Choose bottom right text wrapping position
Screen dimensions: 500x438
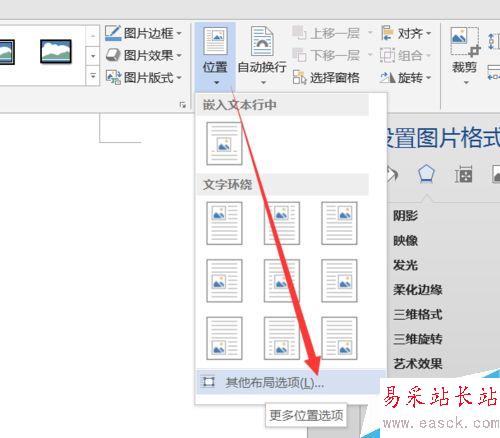339,338
